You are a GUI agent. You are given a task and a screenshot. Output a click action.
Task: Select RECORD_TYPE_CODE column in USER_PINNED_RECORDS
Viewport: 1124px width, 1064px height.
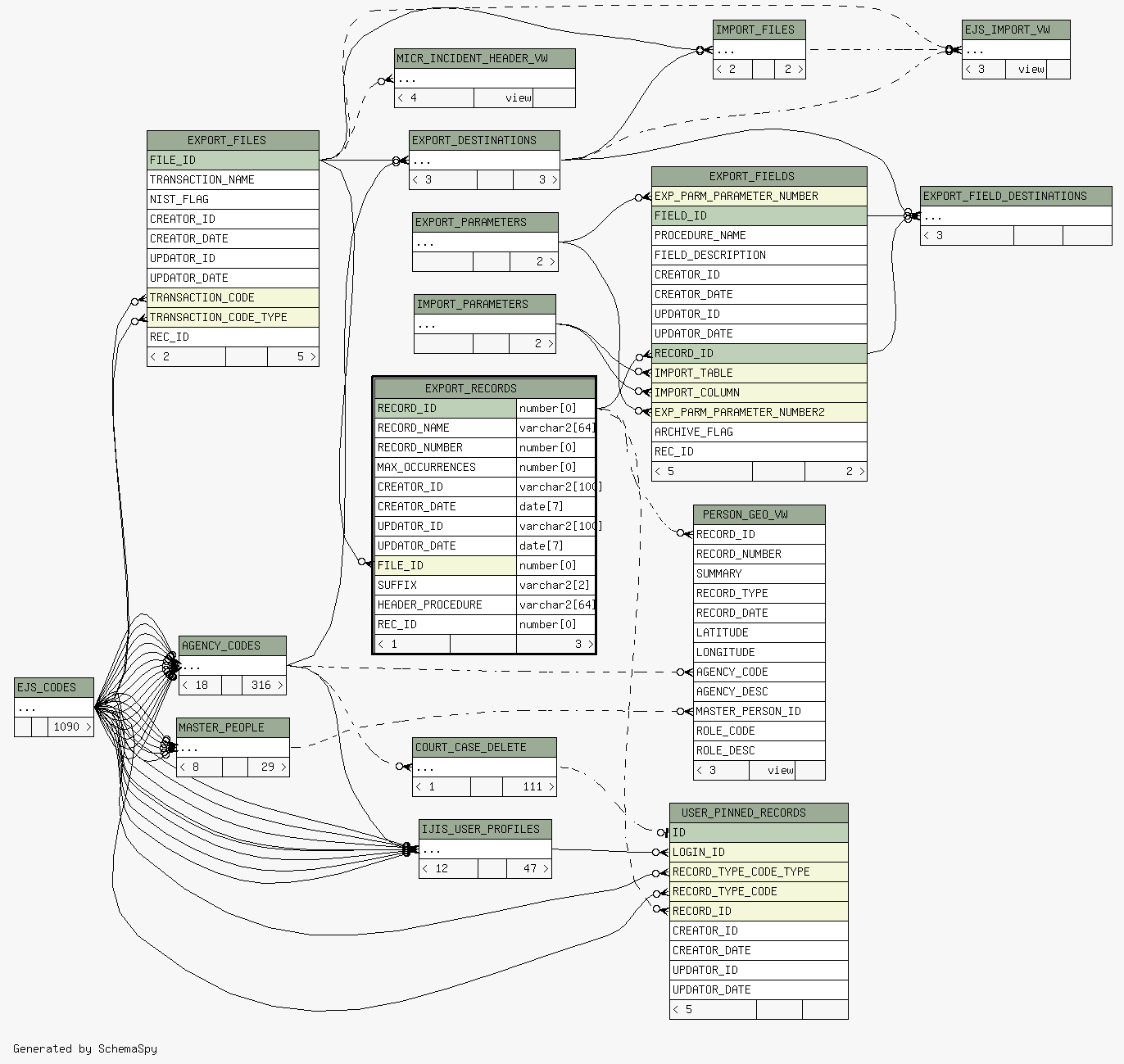pyautogui.click(x=759, y=891)
